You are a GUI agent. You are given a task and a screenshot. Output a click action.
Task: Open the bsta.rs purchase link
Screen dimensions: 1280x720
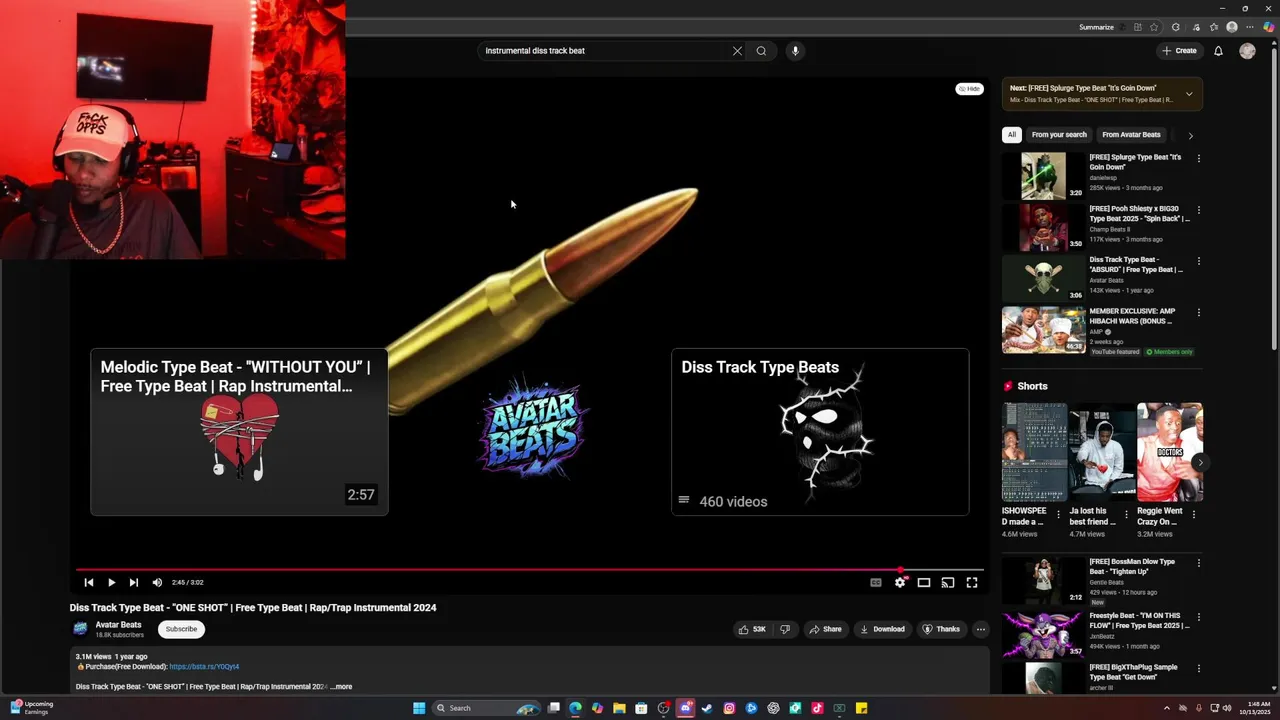204,667
